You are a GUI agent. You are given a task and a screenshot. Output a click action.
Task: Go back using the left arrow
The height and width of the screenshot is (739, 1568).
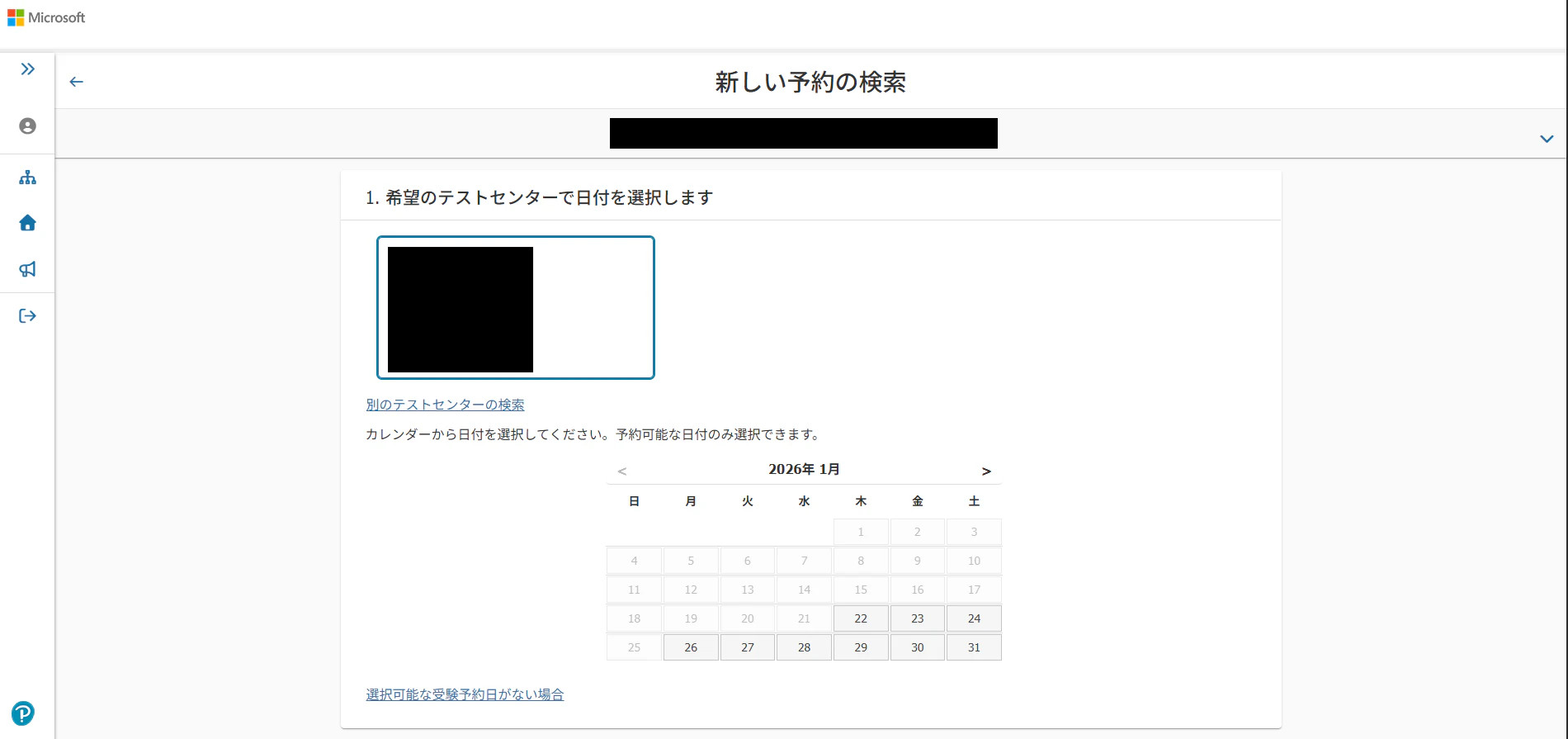(x=77, y=82)
